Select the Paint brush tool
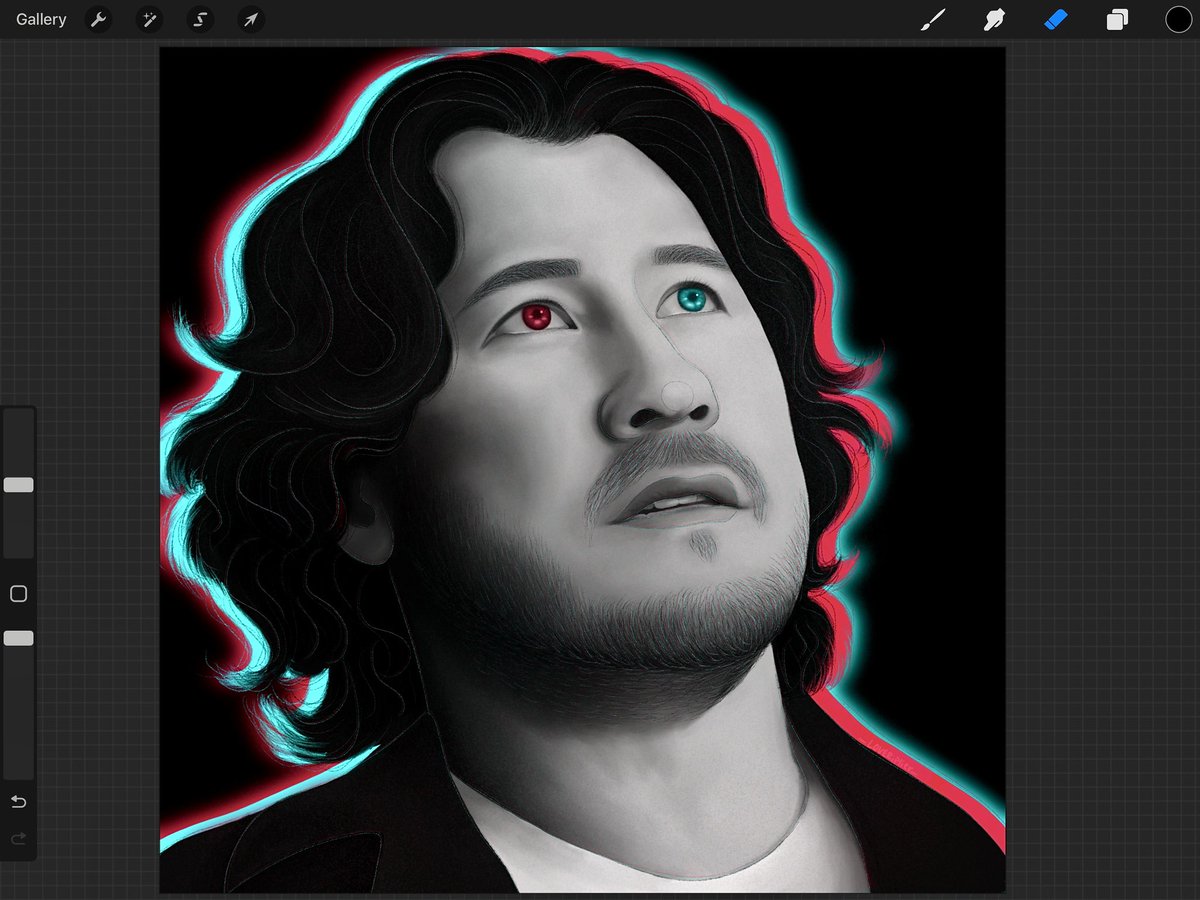 tap(933, 19)
